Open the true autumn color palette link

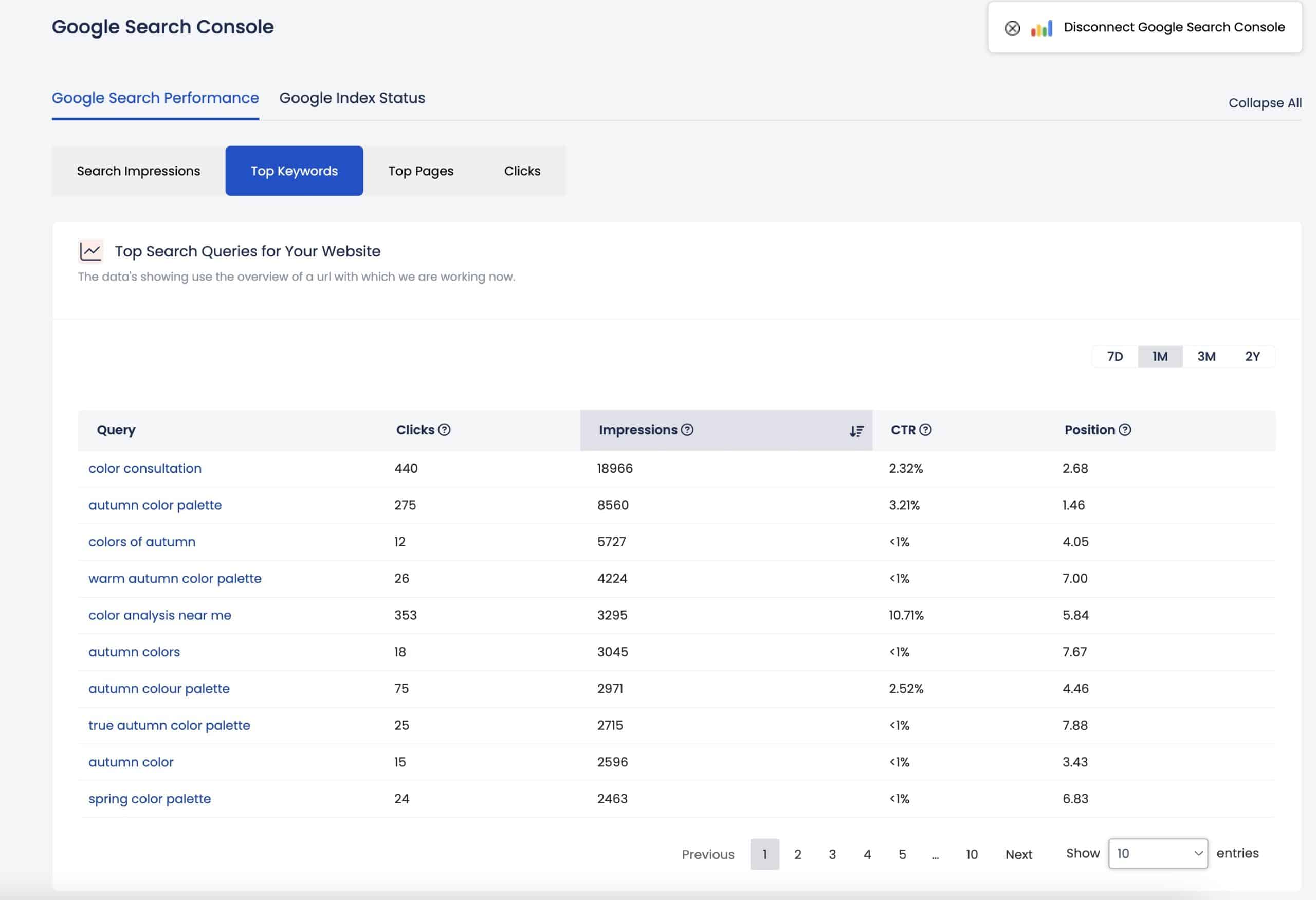[169, 726]
